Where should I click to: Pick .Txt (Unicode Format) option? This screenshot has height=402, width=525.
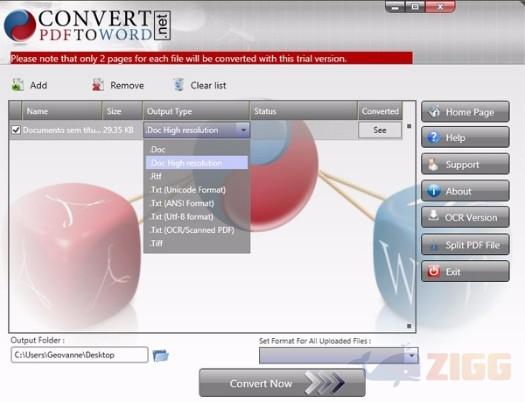point(197,190)
